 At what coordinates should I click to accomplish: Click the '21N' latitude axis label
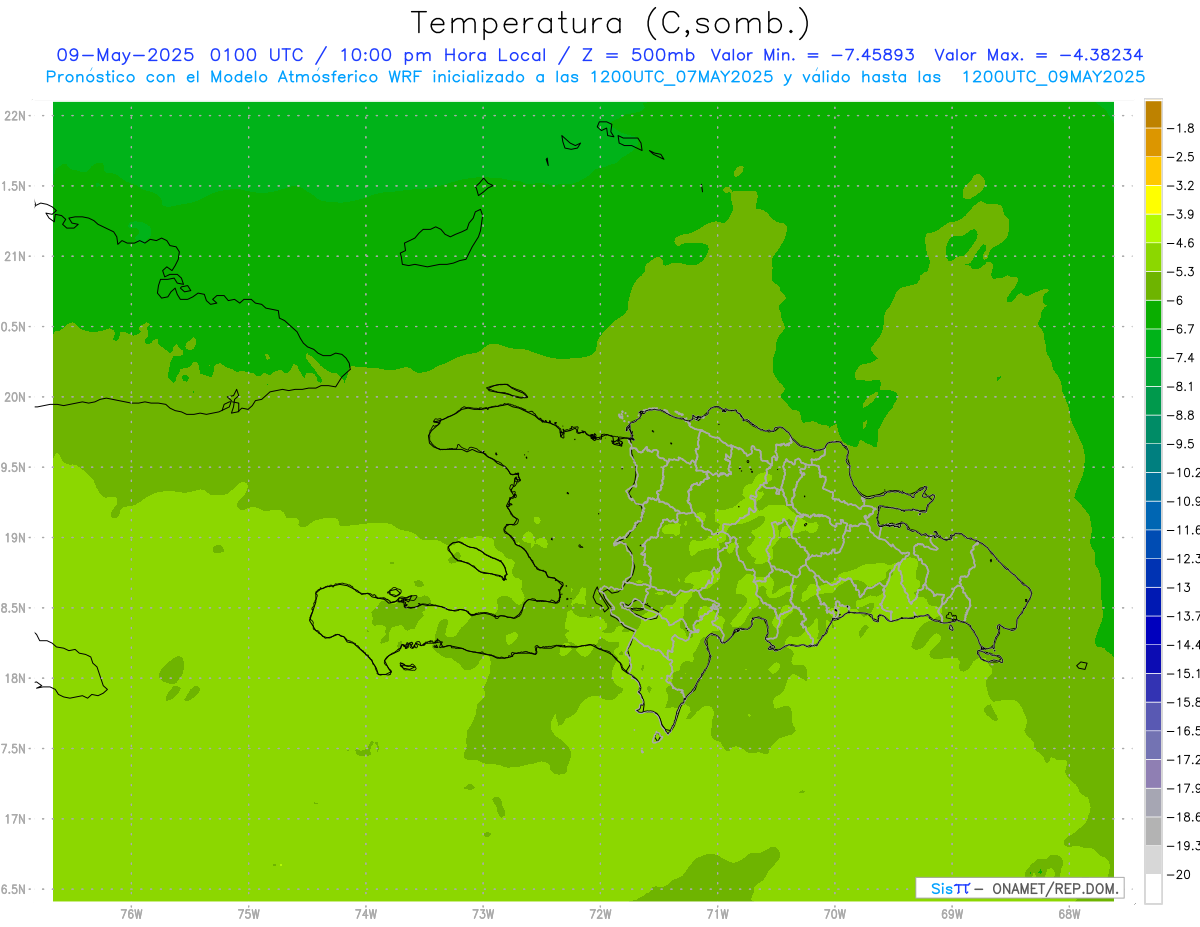[x=15, y=257]
